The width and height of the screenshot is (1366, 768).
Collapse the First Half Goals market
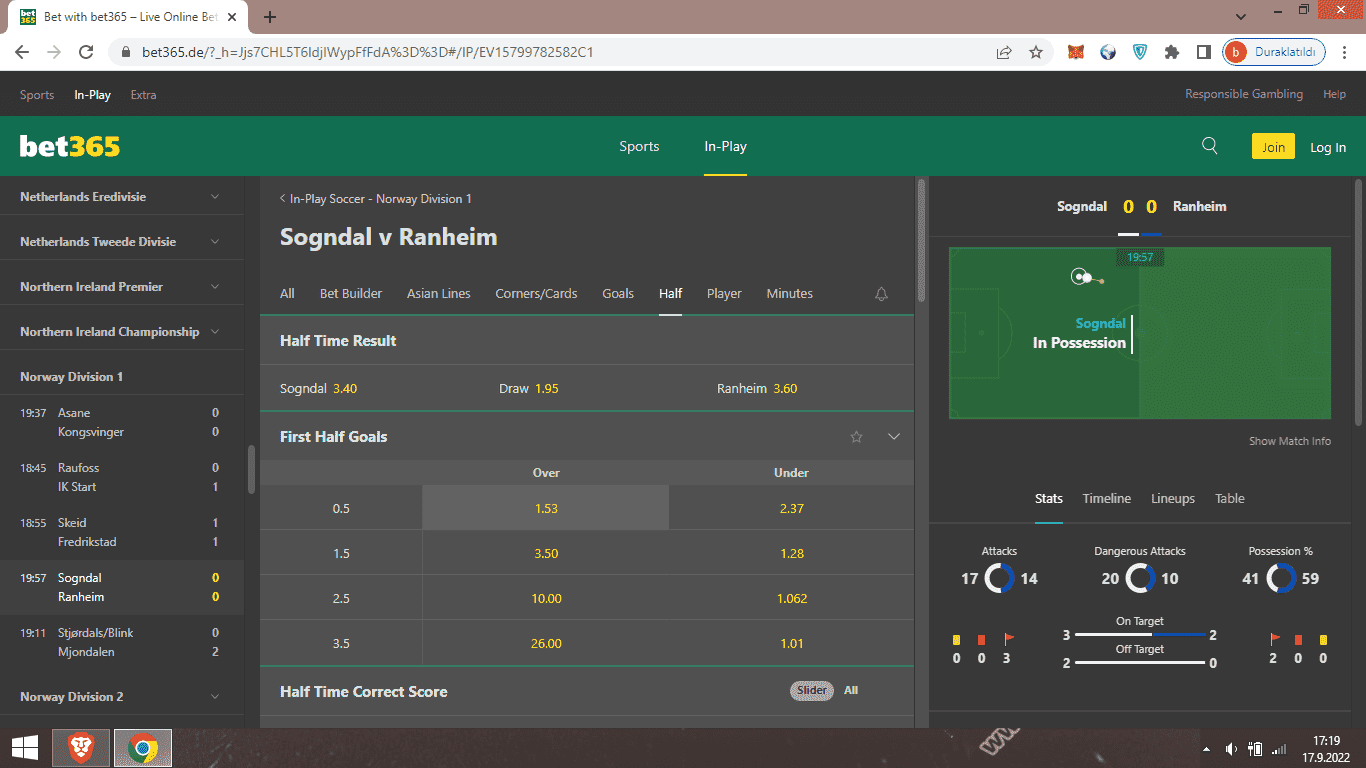click(894, 437)
